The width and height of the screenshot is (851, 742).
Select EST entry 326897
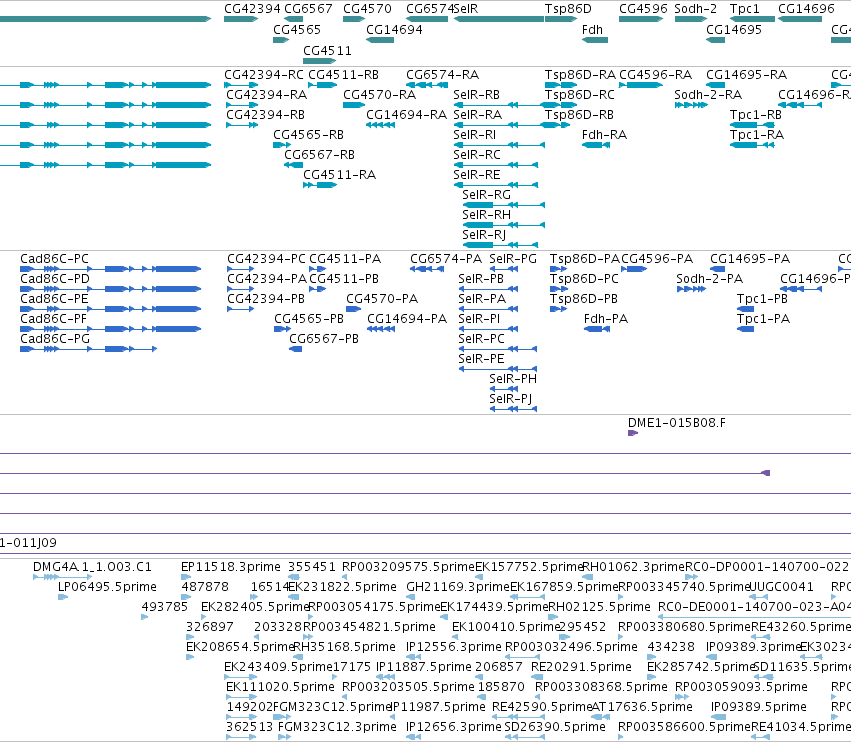209,627
